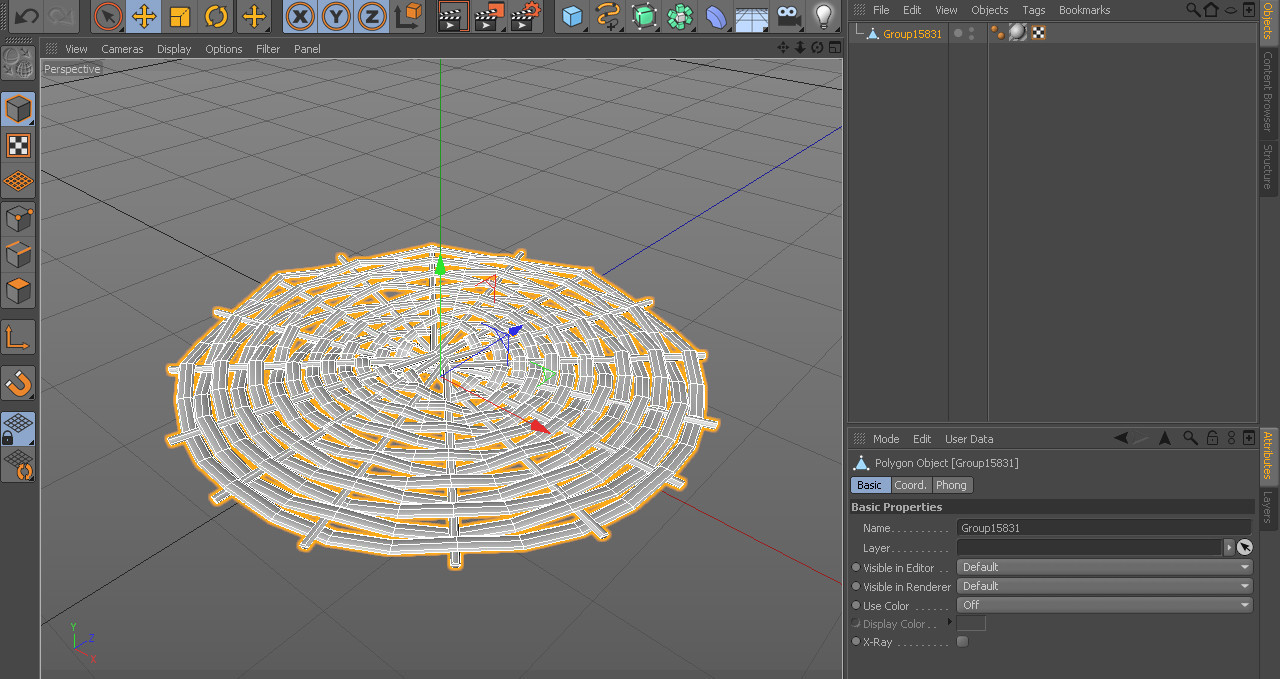1280x679 pixels.
Task: Activate the Rotate tool
Action: (216, 16)
